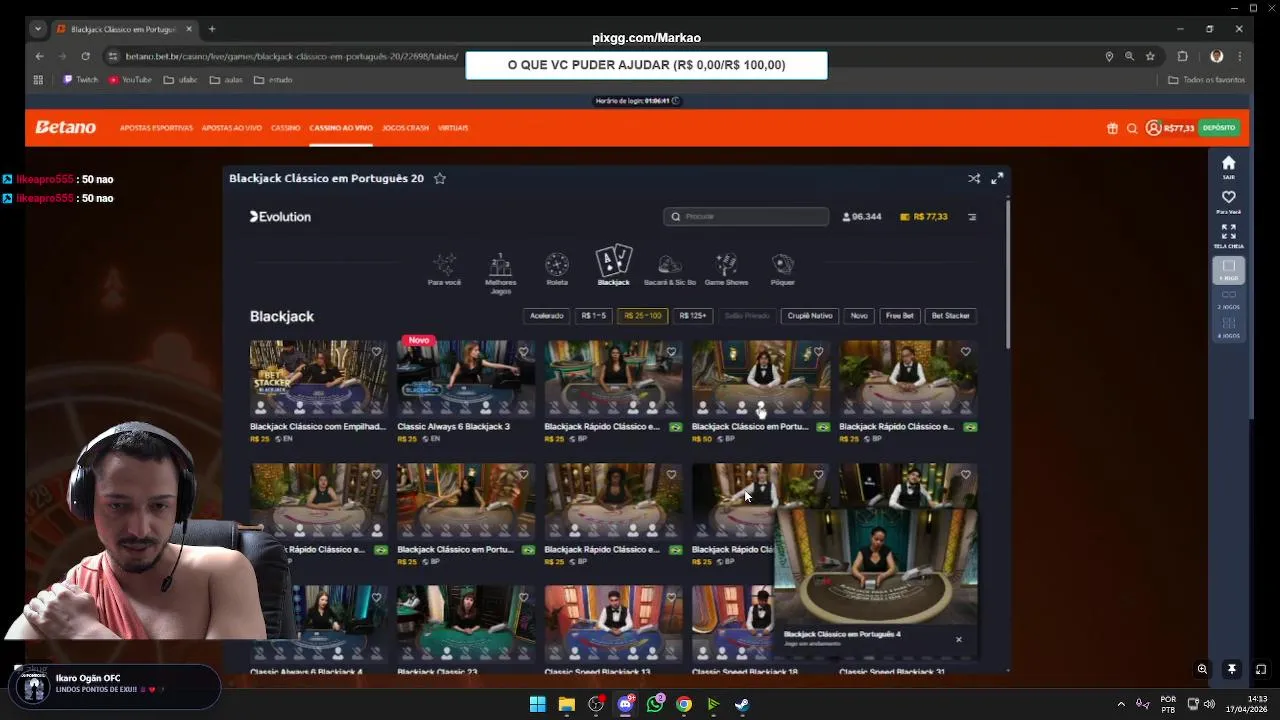The height and width of the screenshot is (720, 1280).
Task: Toggle the R$ 1–5 filter
Action: [x=594, y=316]
